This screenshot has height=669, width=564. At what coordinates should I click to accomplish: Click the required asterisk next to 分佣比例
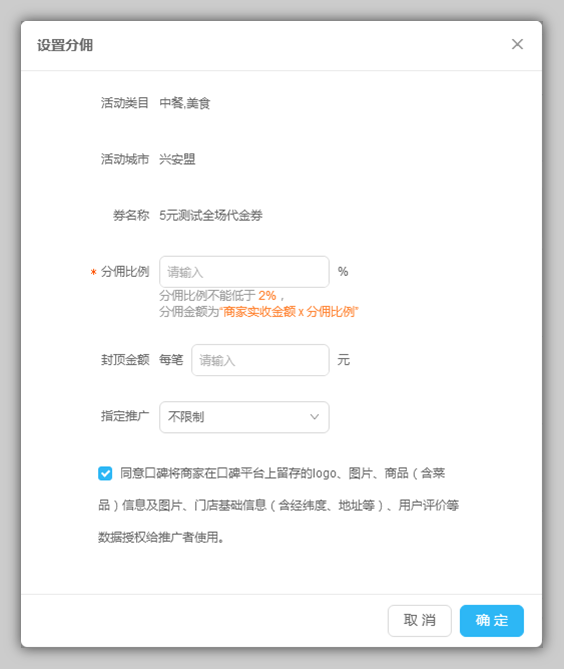click(93, 272)
